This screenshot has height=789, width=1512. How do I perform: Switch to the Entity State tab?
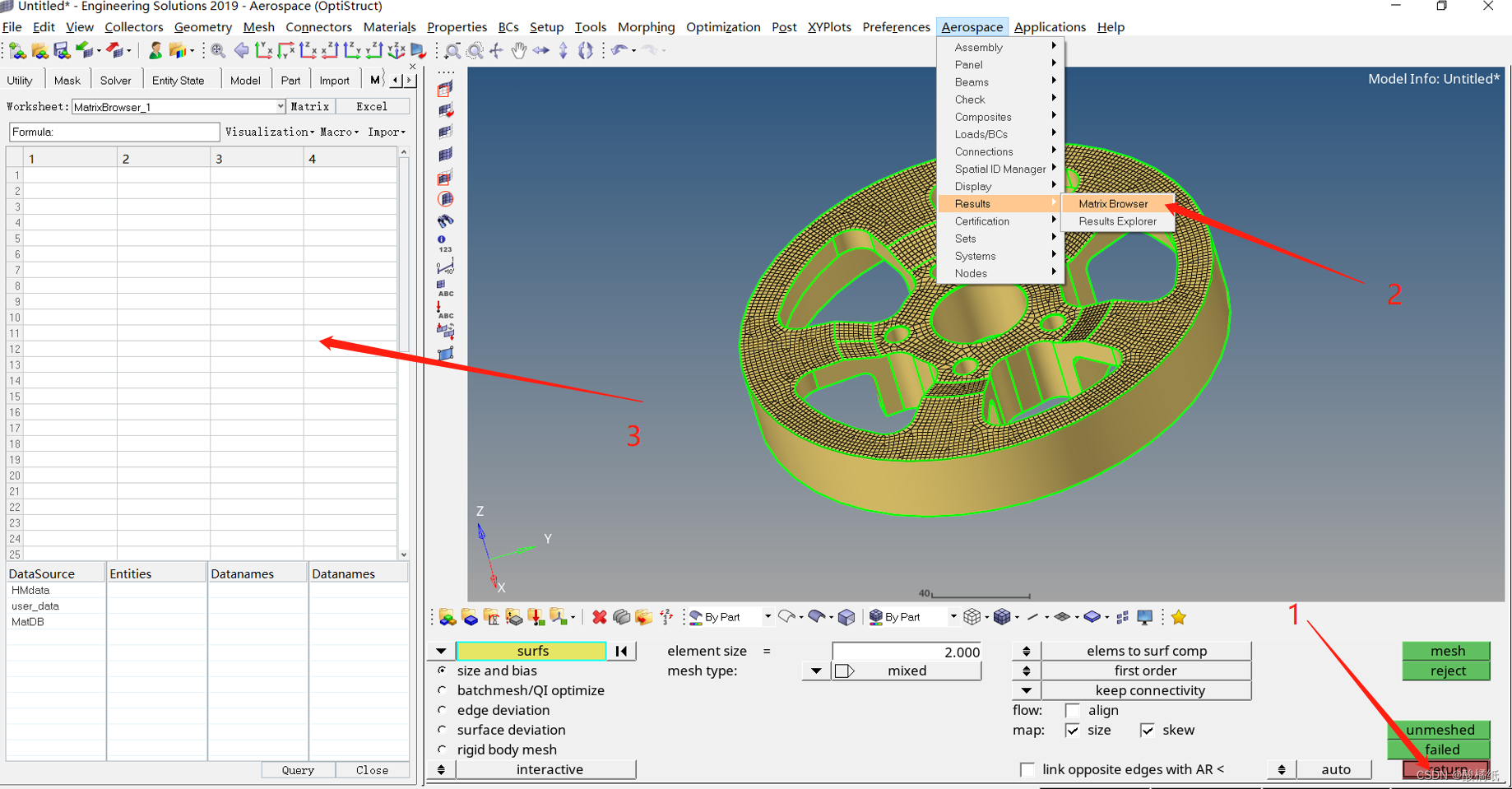point(178,81)
